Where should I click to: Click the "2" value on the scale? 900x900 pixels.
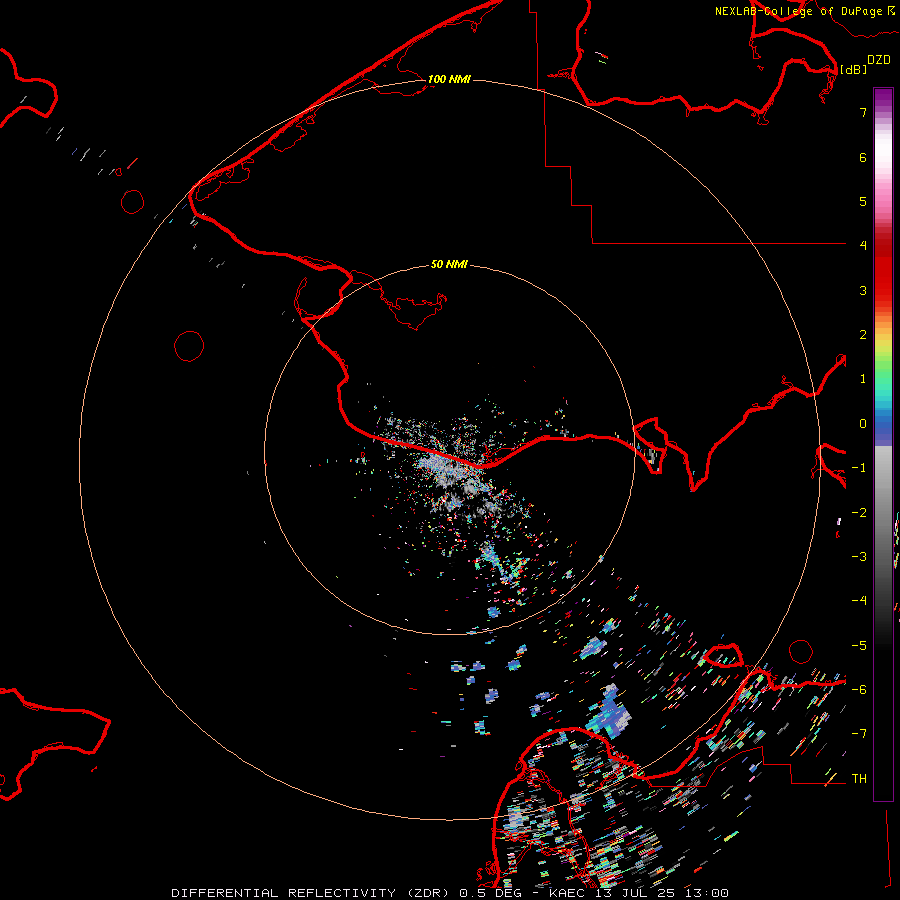coord(863,335)
